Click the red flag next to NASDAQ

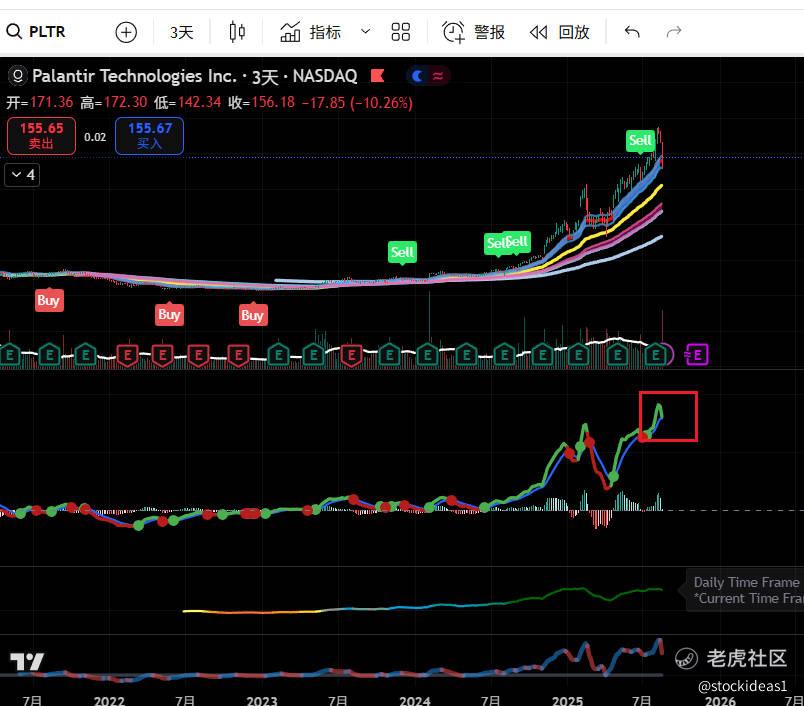[378, 76]
